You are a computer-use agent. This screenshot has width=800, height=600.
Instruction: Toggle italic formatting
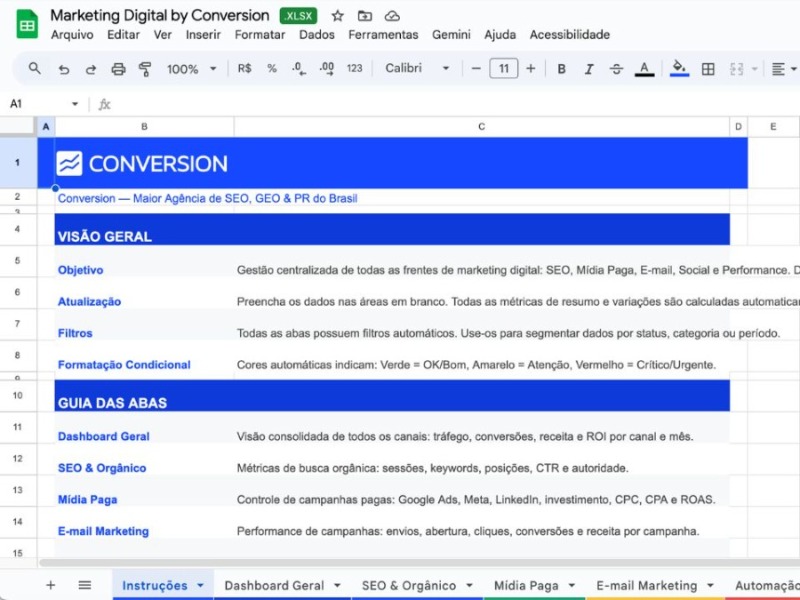click(587, 69)
